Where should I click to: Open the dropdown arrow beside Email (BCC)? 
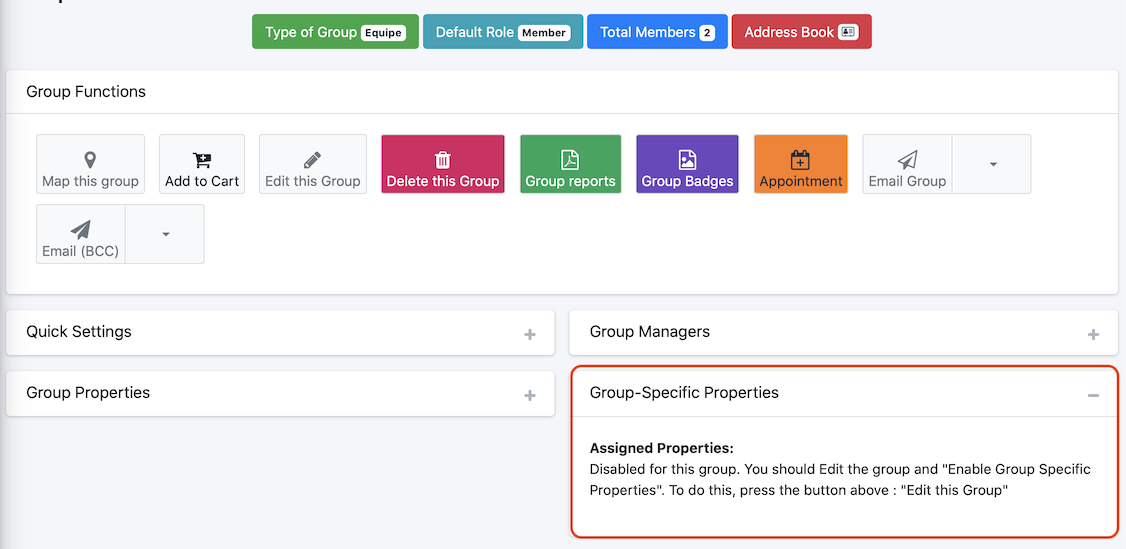[165, 234]
